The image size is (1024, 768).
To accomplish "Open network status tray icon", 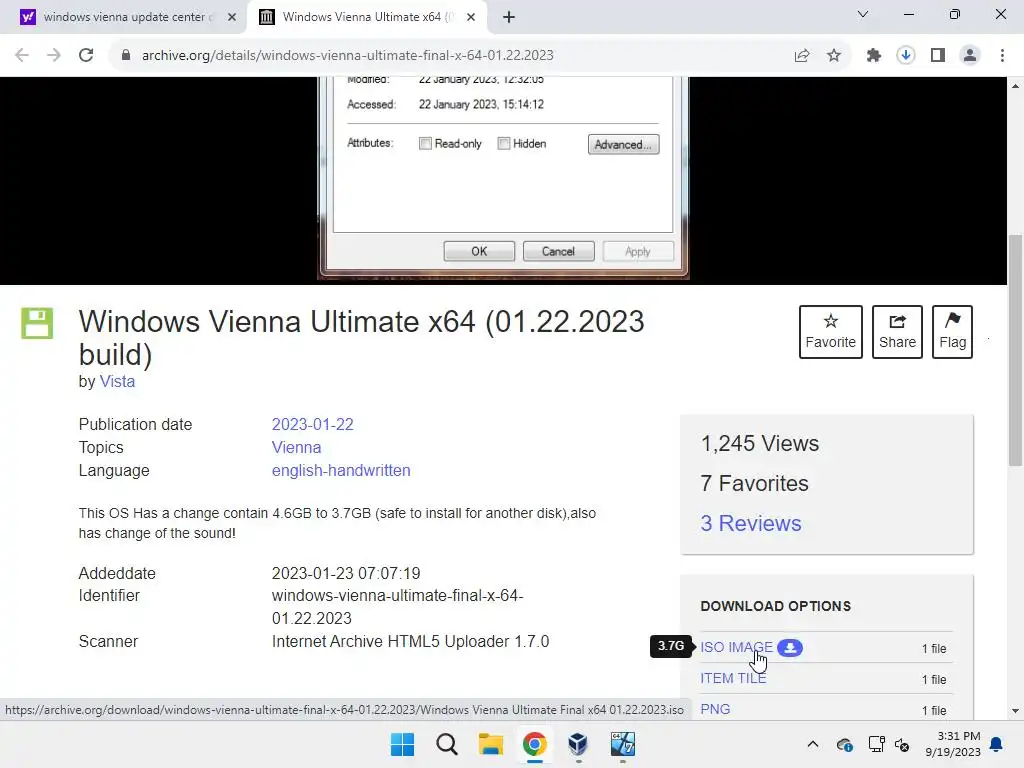I will coord(876,744).
